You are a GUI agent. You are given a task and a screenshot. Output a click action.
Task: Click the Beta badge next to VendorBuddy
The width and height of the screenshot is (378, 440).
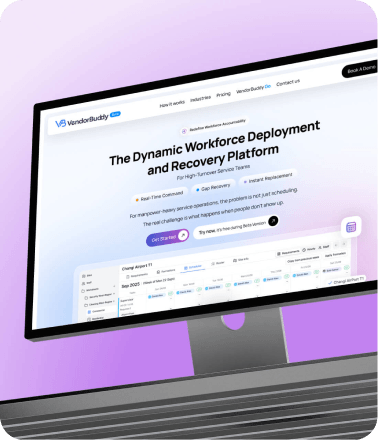click(115, 114)
